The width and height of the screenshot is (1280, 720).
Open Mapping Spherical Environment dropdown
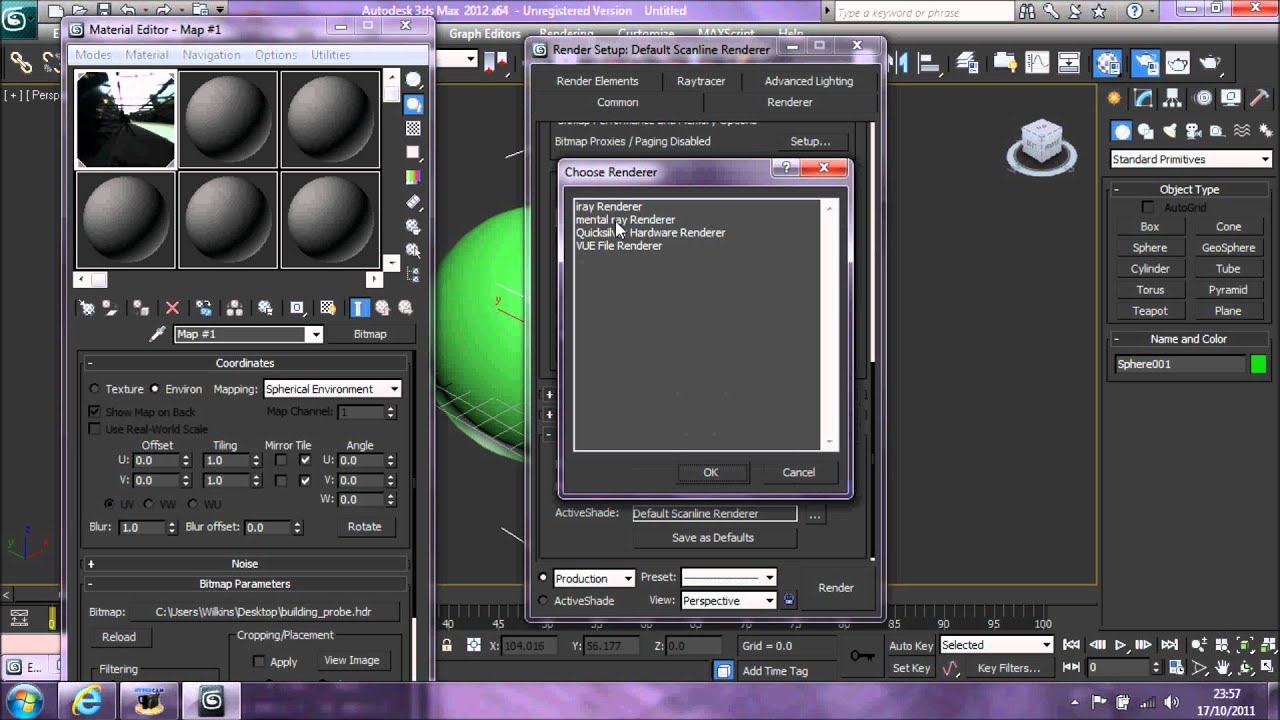point(332,389)
